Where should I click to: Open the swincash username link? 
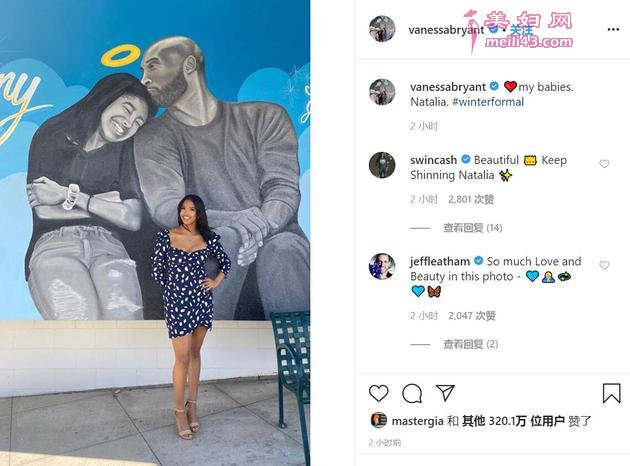434,160
